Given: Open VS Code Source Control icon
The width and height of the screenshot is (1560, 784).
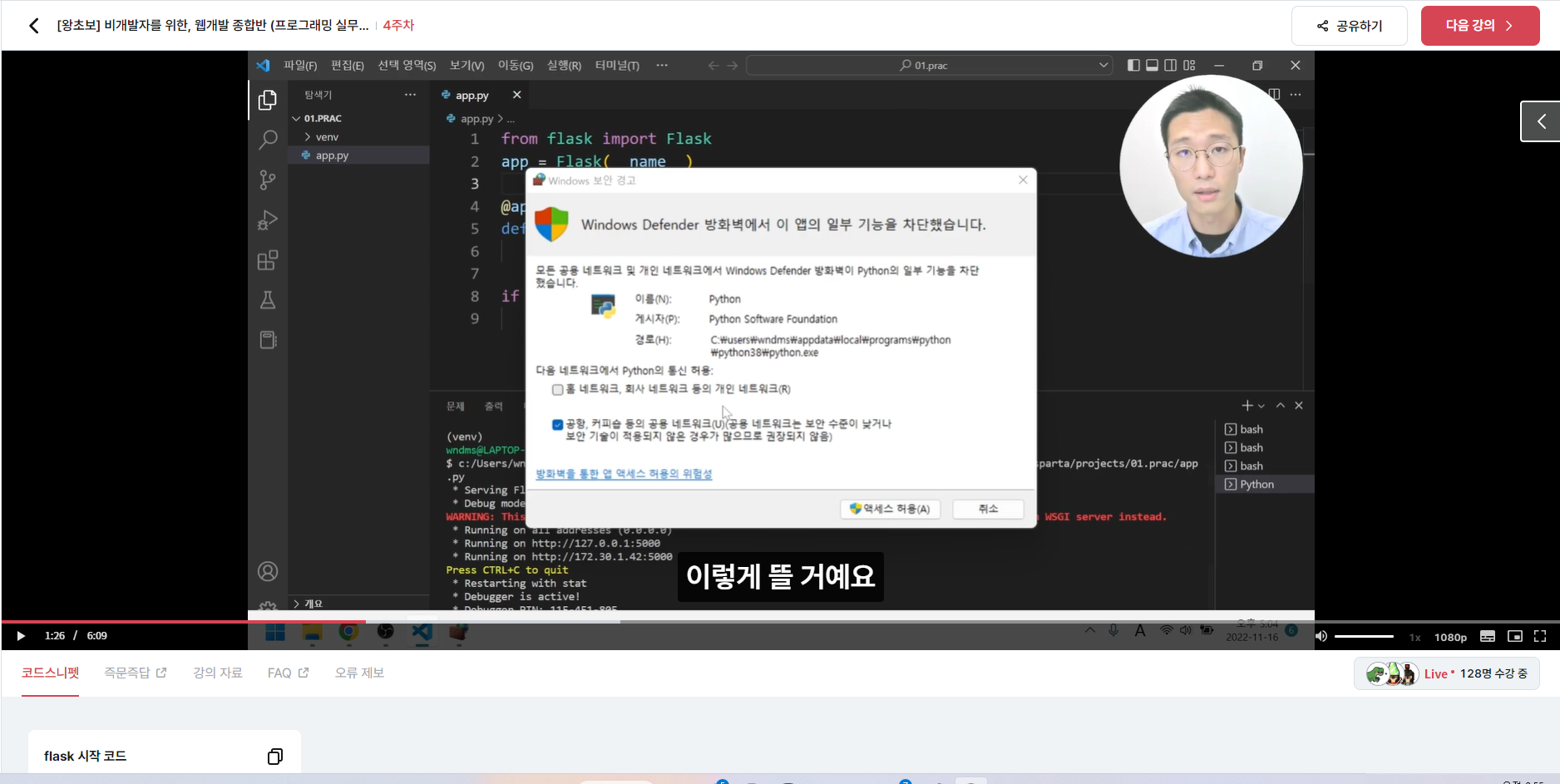Looking at the screenshot, I should tap(268, 180).
